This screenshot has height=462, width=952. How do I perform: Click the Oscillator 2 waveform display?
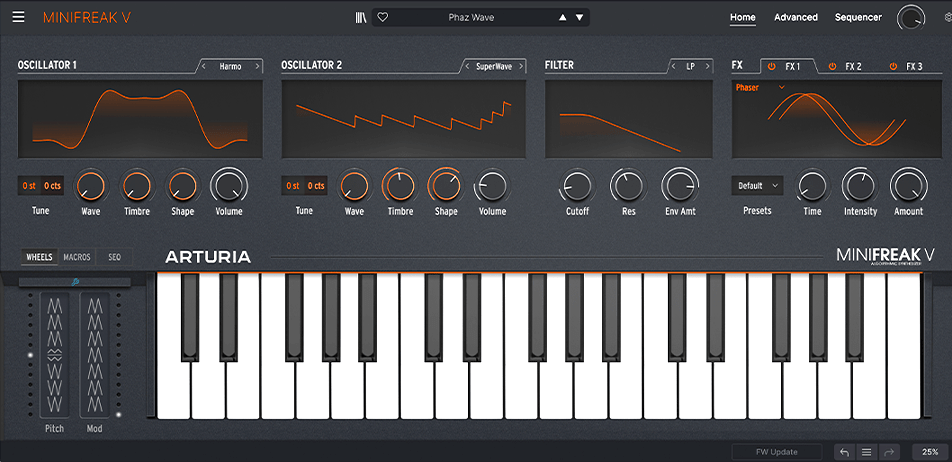pos(404,119)
